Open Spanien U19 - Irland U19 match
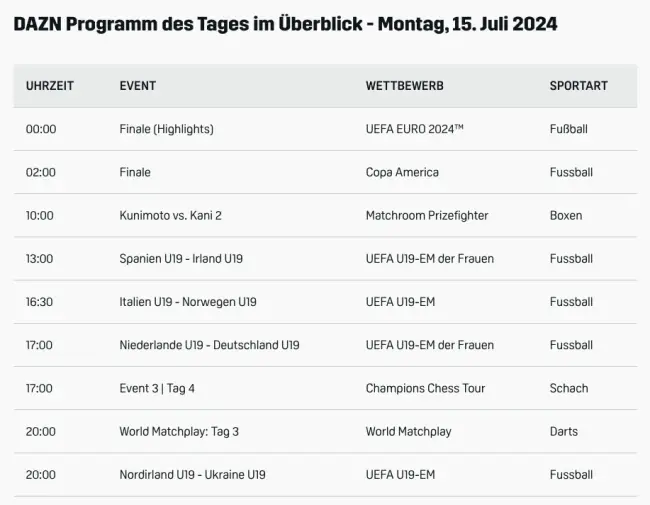Viewport: 650px width, 505px height. pos(181,259)
